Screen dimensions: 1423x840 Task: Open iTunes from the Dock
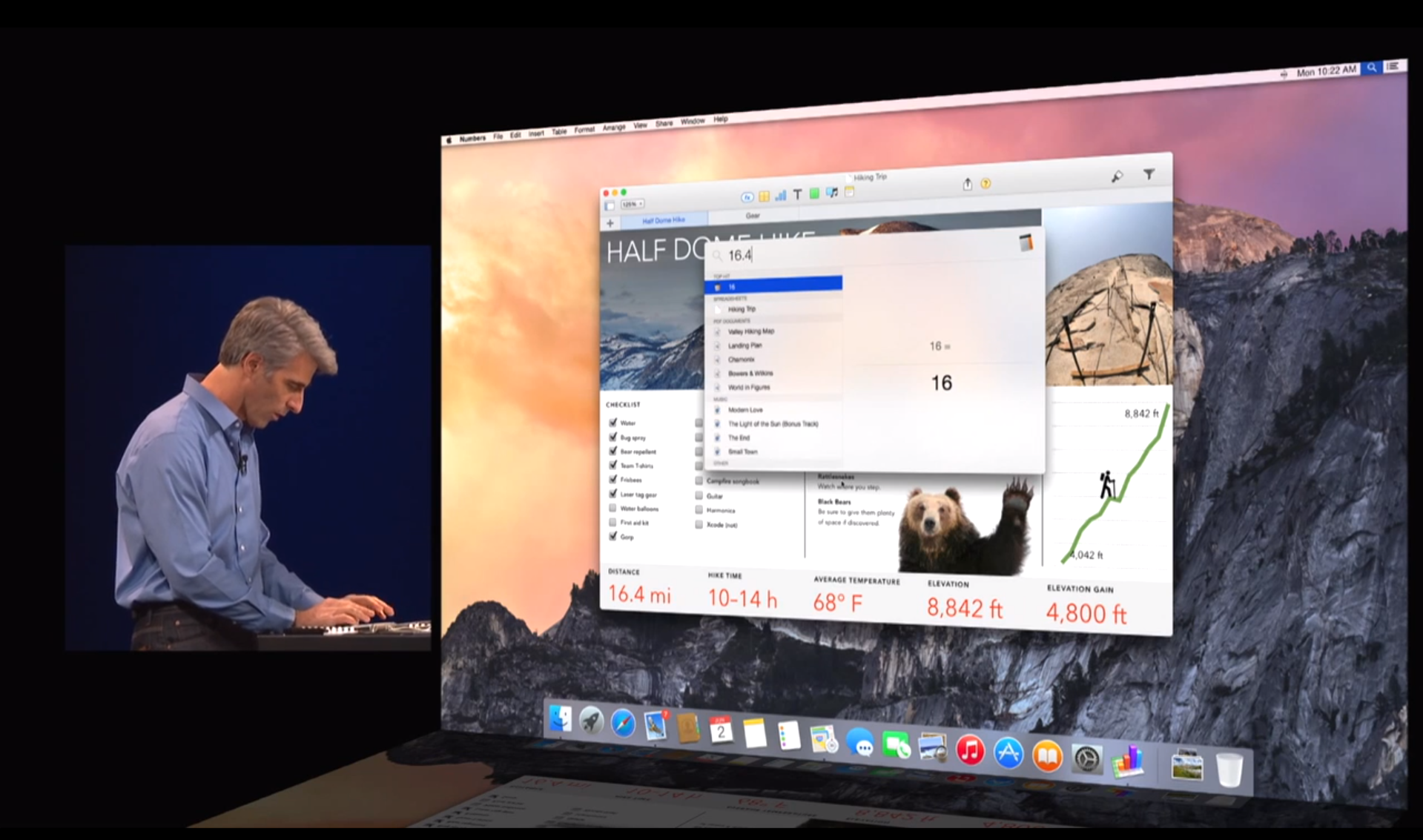(x=970, y=751)
